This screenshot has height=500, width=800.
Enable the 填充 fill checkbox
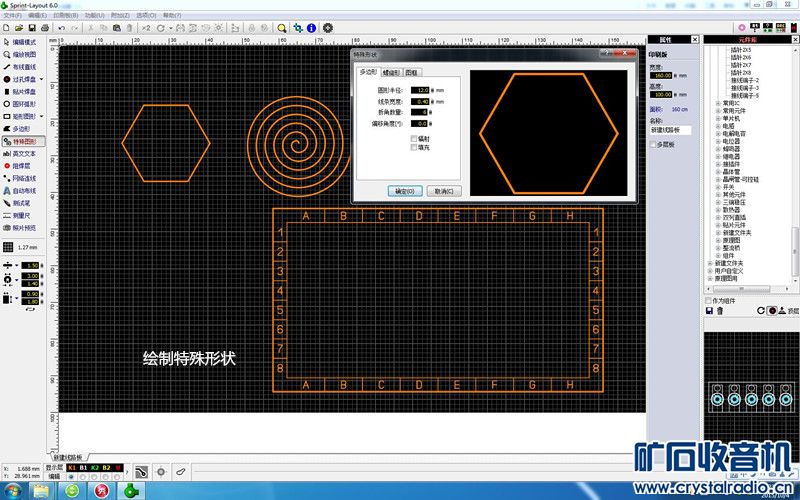[415, 148]
